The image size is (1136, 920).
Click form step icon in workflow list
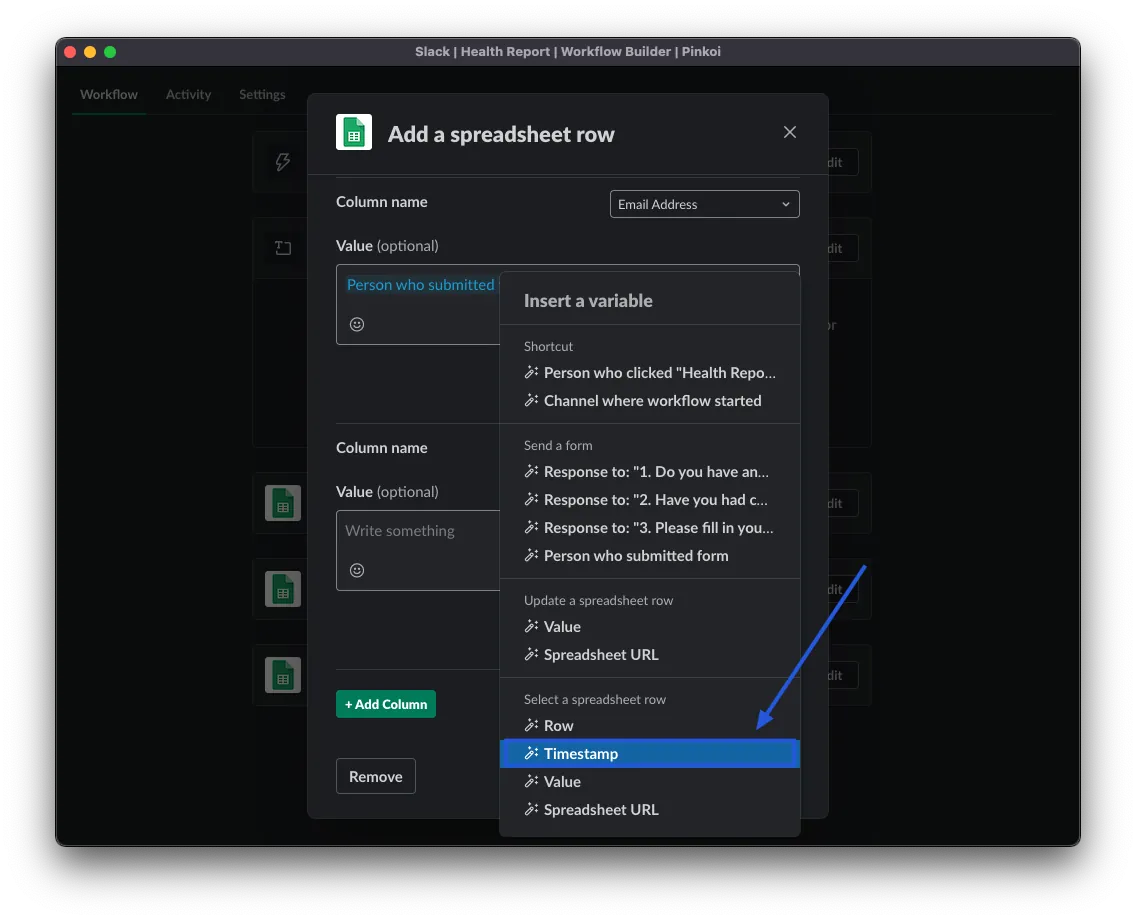(x=283, y=248)
